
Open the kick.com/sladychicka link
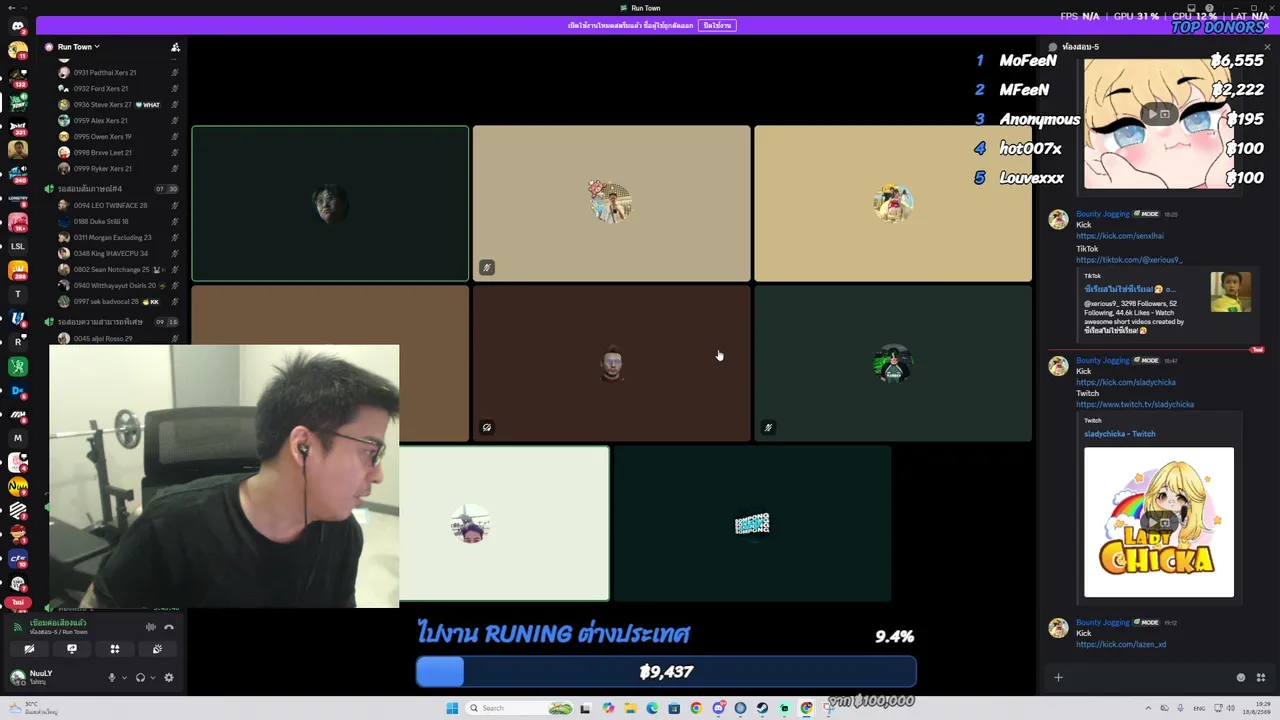click(x=1126, y=382)
